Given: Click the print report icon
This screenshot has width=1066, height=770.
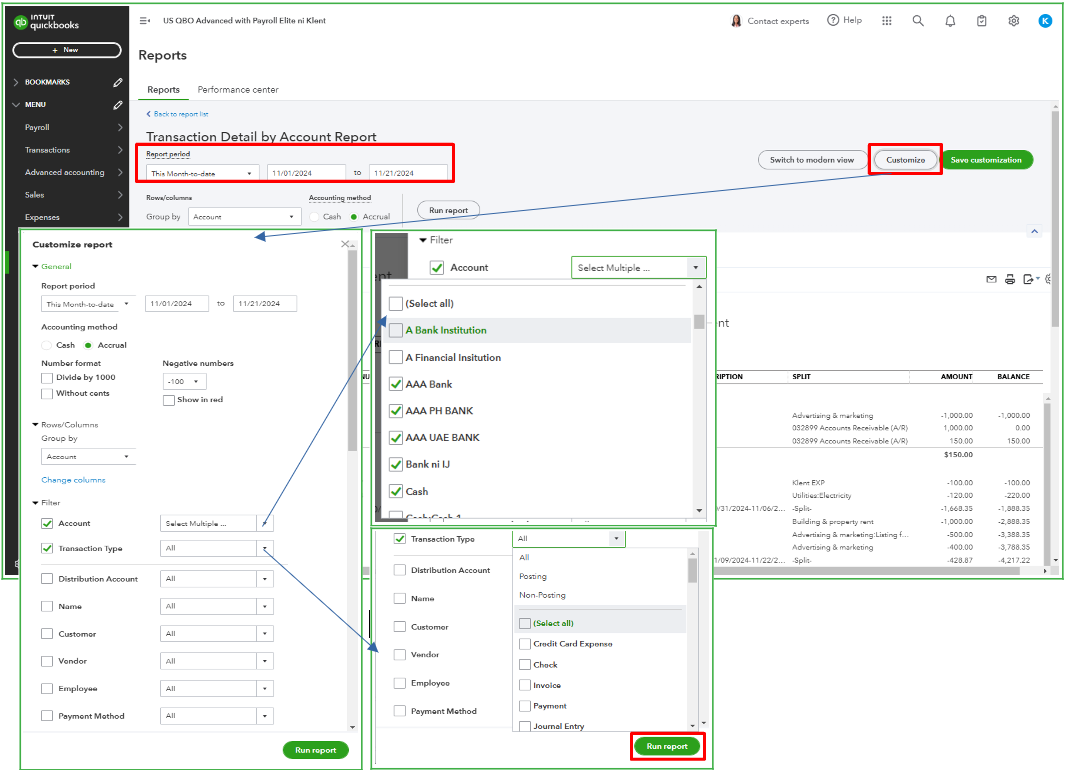Looking at the screenshot, I should pos(1010,279).
